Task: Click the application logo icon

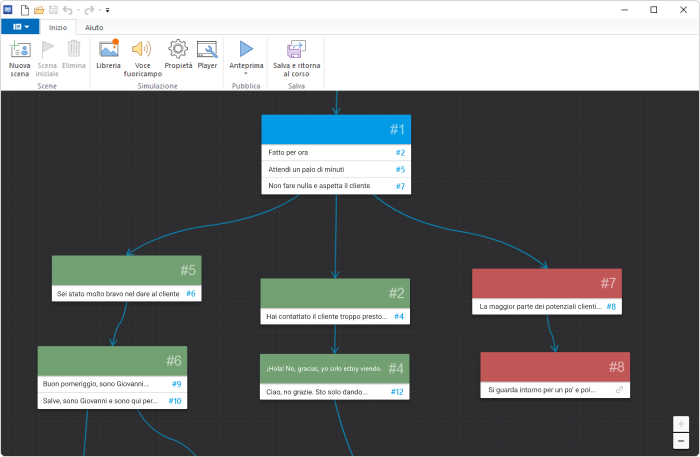Action: click(x=8, y=9)
